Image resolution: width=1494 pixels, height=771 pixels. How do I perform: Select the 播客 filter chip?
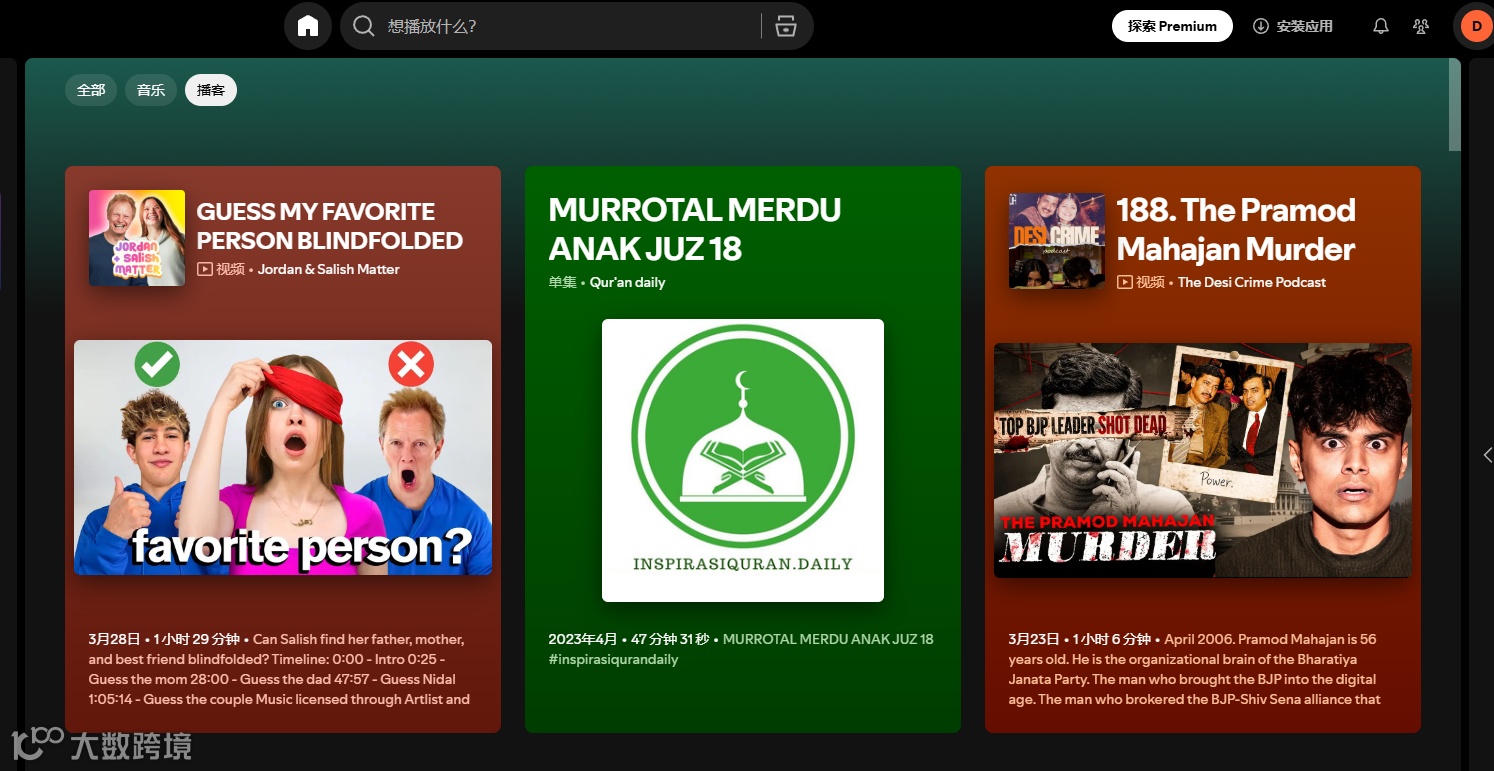point(211,90)
